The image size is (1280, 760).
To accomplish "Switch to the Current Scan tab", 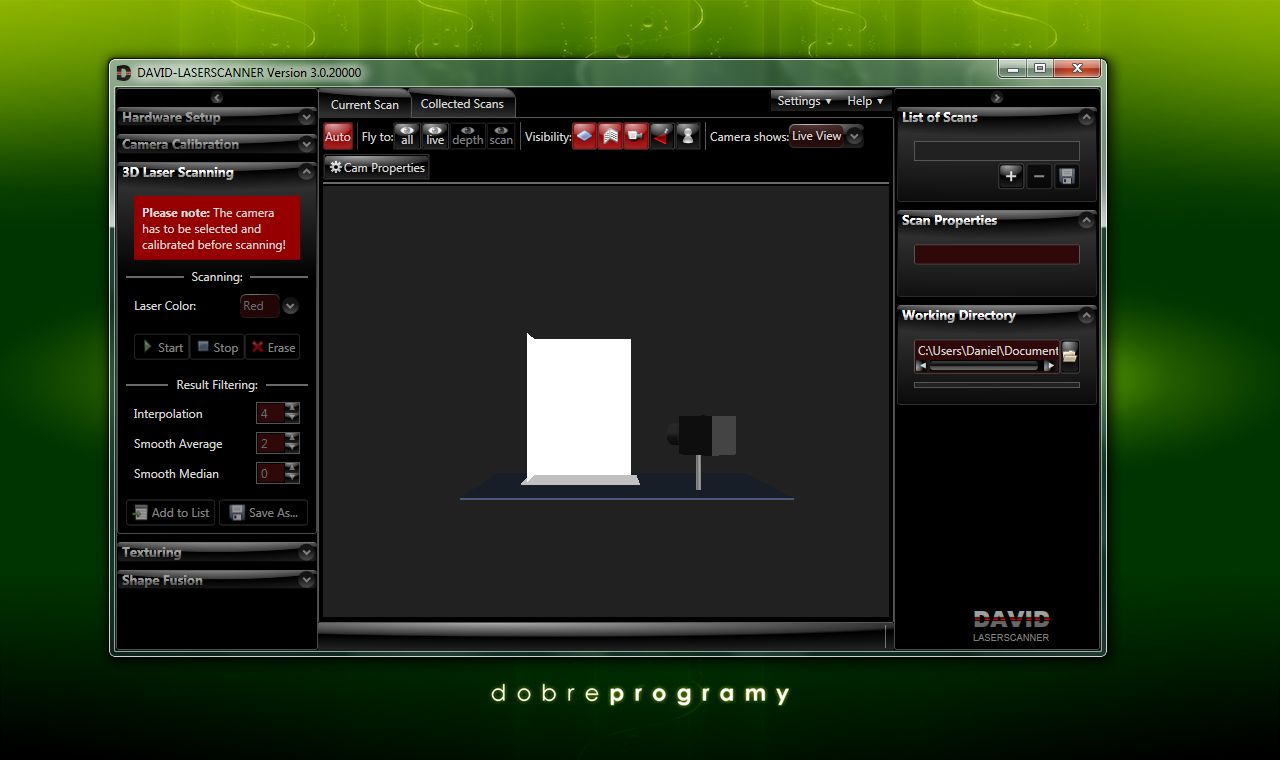I will [x=365, y=104].
